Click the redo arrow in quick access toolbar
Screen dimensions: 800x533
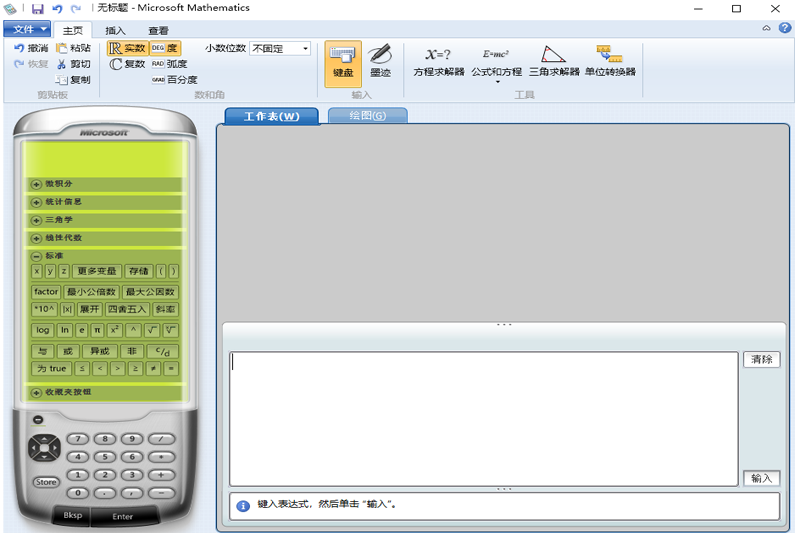point(76,9)
